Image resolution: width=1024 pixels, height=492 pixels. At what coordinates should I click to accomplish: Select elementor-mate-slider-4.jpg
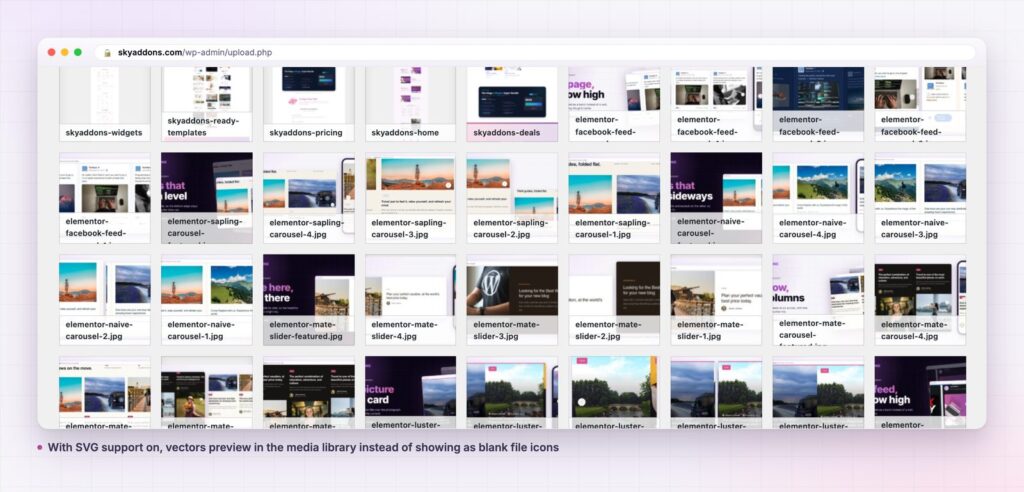click(x=411, y=300)
